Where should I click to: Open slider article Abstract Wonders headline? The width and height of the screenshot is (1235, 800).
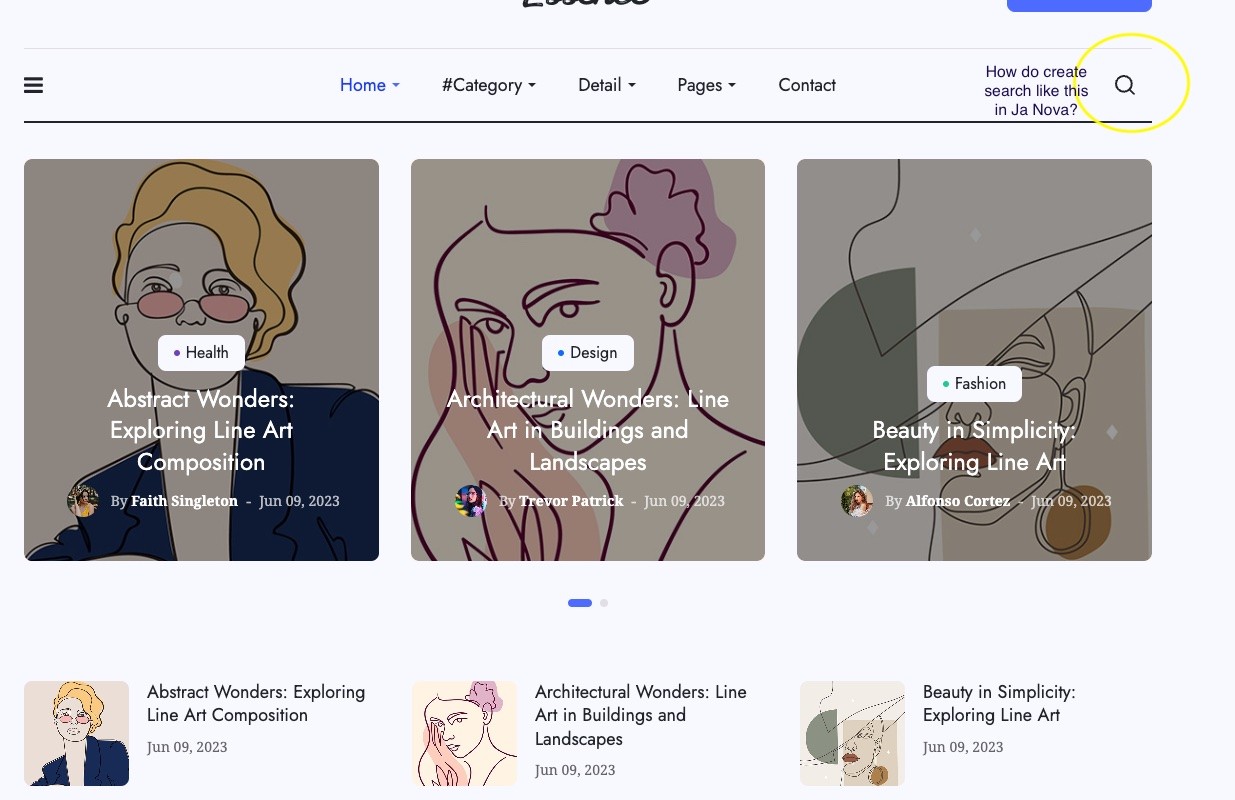click(x=201, y=430)
